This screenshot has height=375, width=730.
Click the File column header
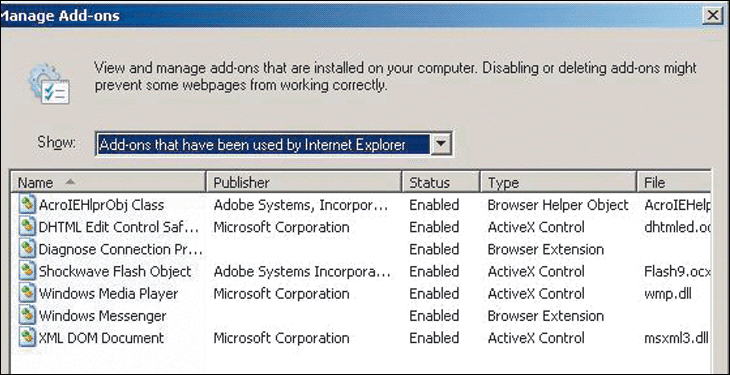coord(674,182)
